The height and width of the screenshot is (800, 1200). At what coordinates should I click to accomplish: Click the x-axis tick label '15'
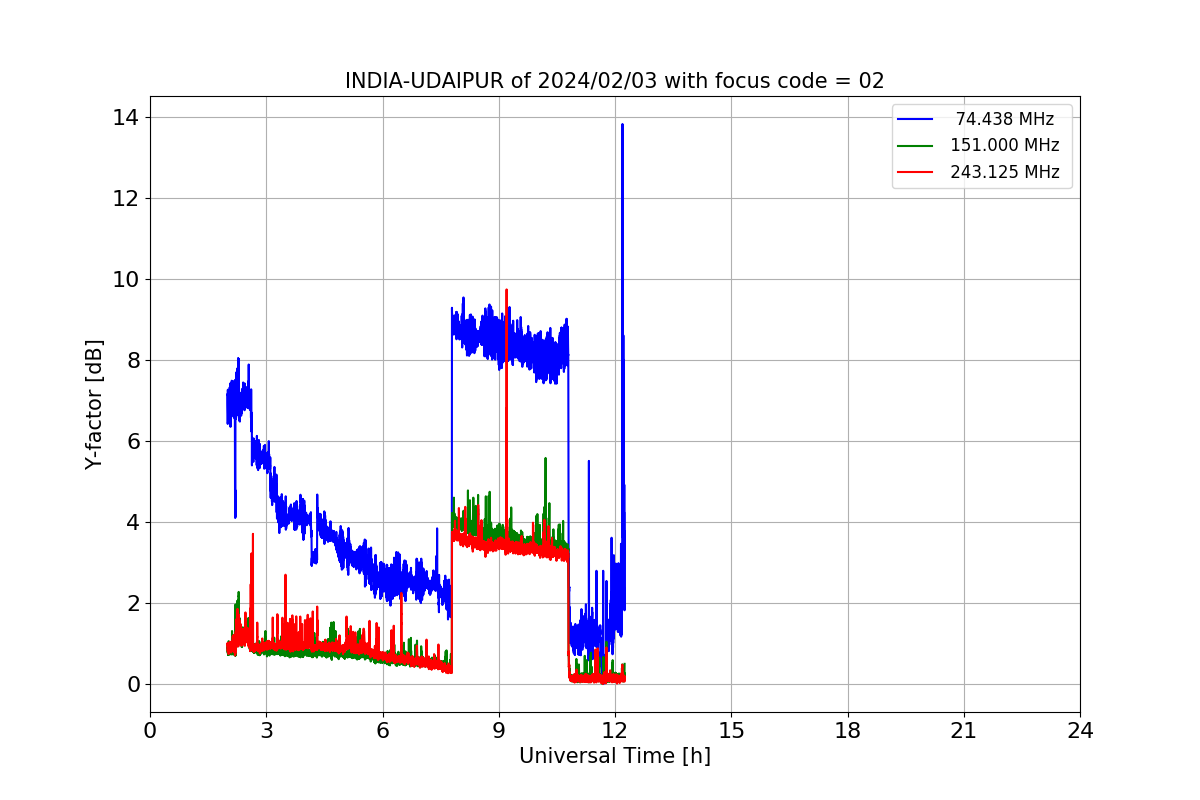[731, 731]
